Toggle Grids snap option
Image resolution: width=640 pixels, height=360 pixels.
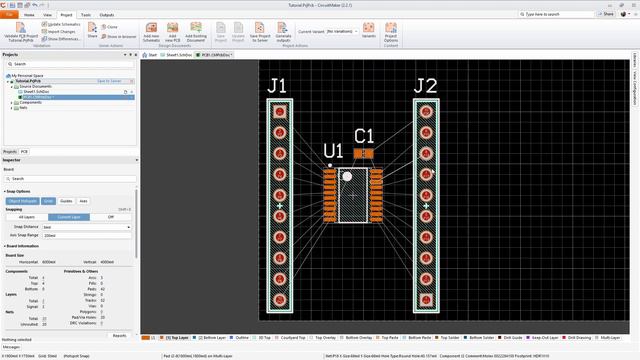point(48,201)
